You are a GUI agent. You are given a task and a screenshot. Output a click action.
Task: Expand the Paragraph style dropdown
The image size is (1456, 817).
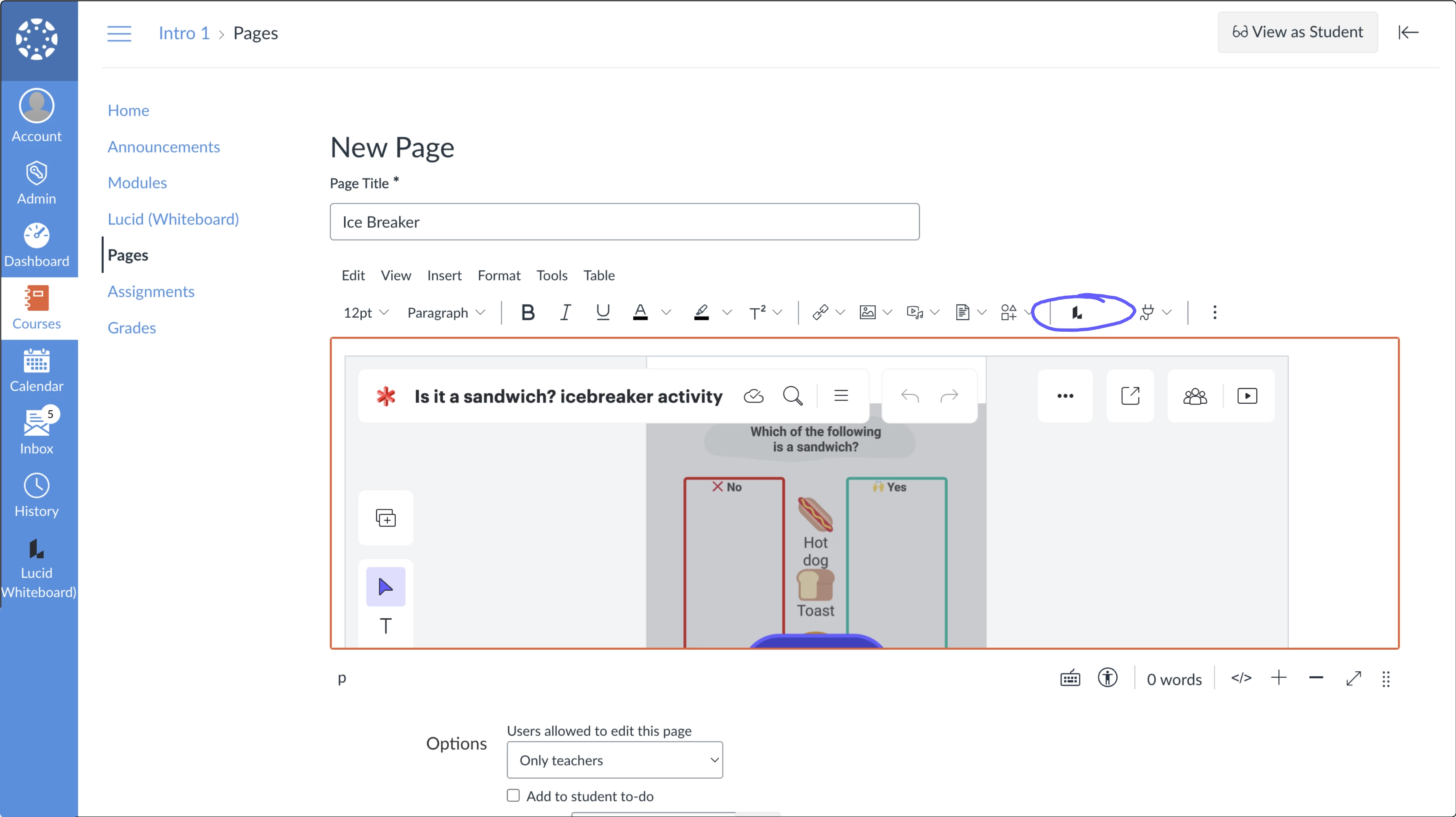[446, 312]
